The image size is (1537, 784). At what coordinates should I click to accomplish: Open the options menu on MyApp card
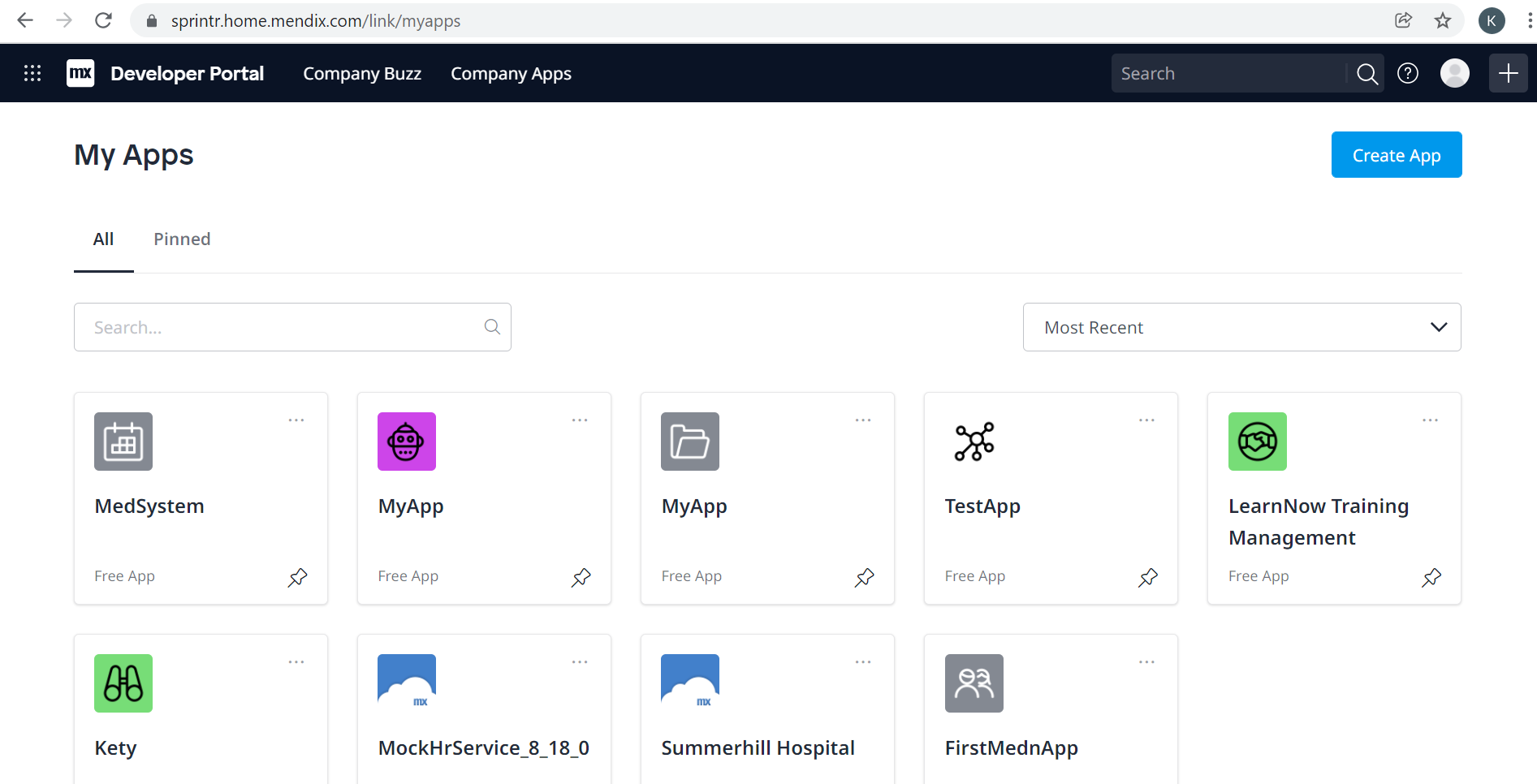point(580,420)
